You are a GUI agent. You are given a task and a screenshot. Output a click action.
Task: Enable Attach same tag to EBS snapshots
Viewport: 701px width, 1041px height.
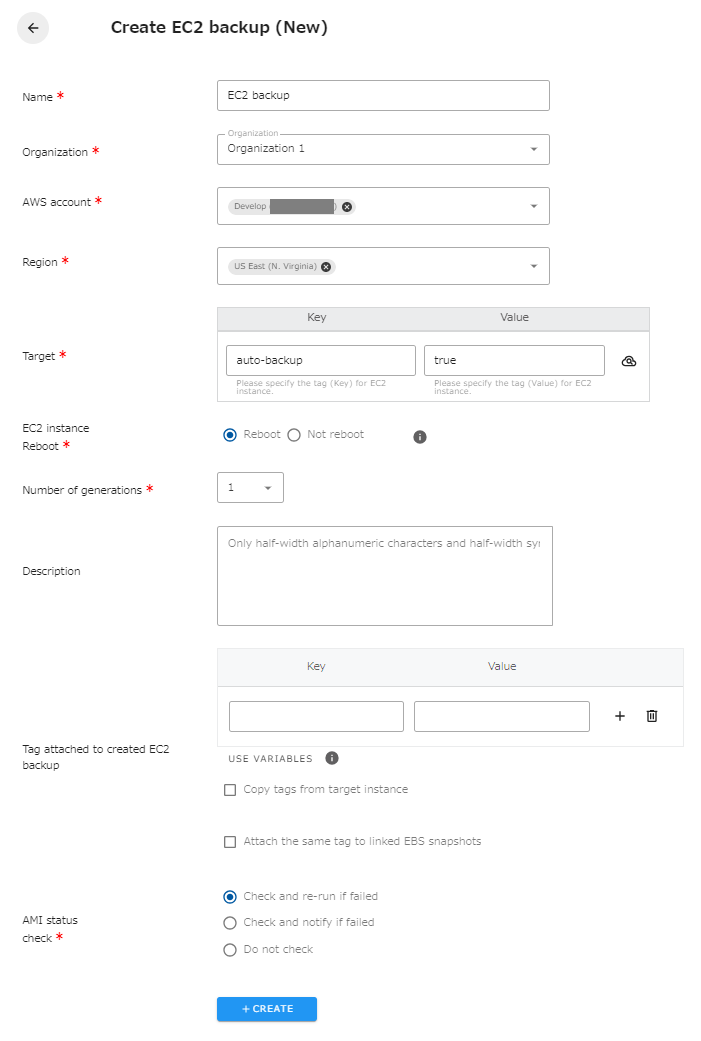[x=230, y=842]
